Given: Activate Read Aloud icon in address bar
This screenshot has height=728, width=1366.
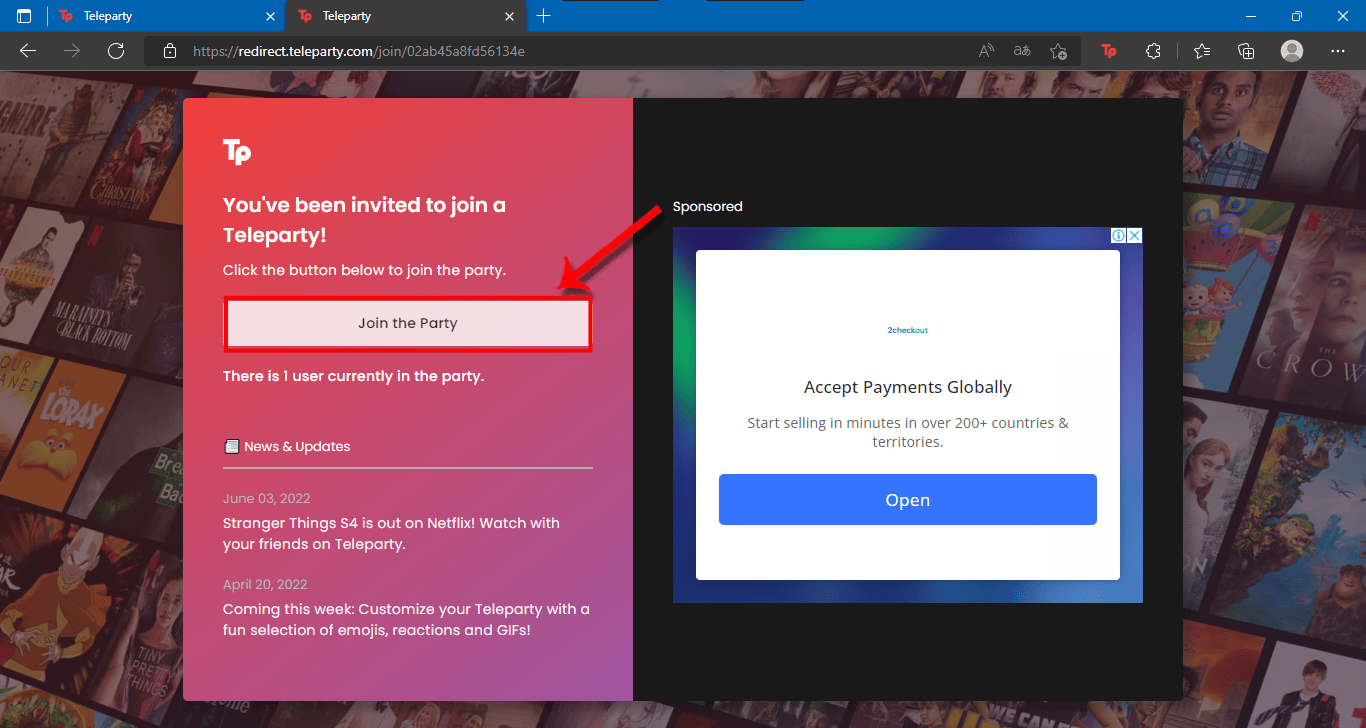Looking at the screenshot, I should pos(986,51).
